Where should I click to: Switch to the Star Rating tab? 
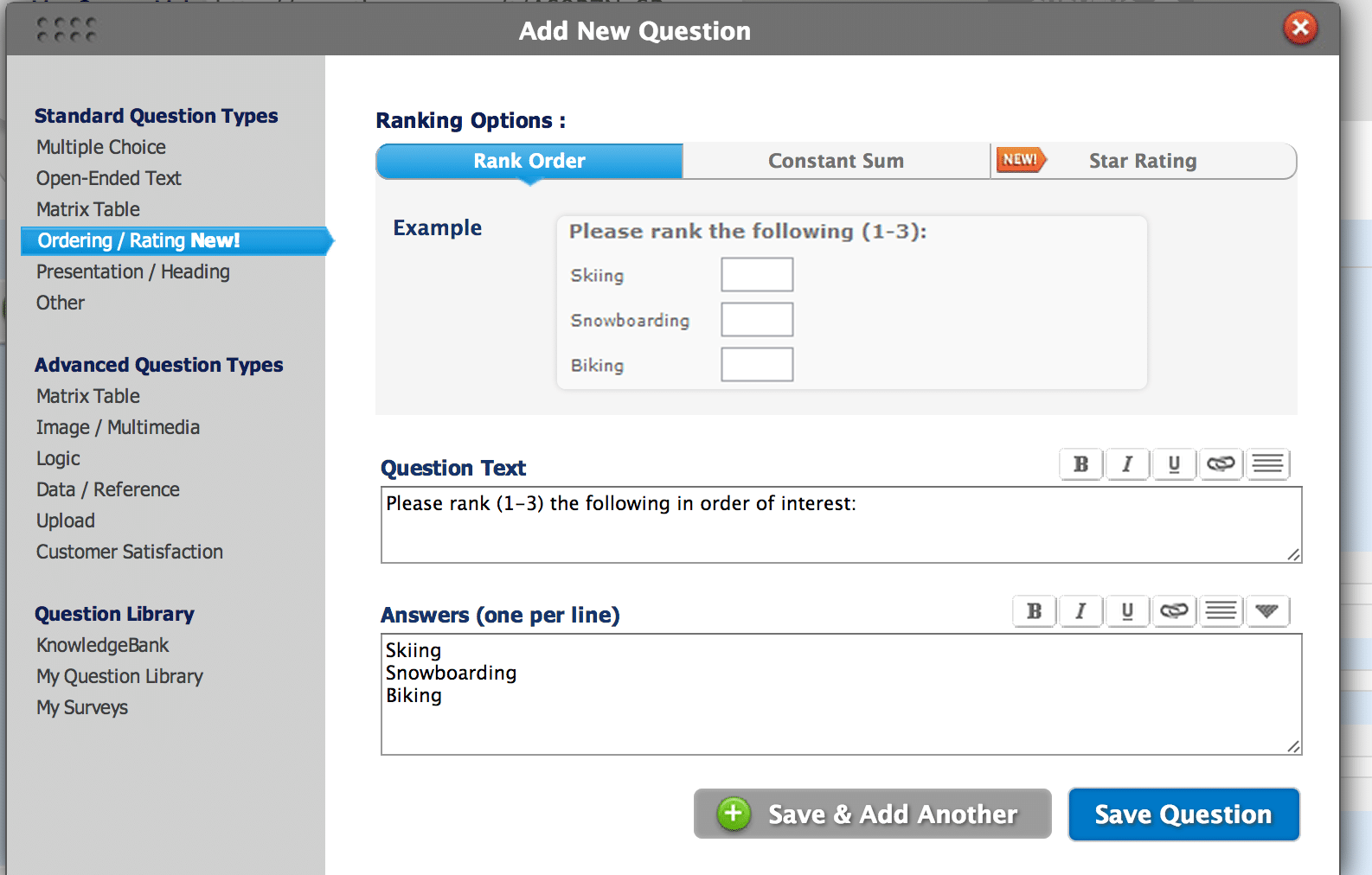[1142, 162]
